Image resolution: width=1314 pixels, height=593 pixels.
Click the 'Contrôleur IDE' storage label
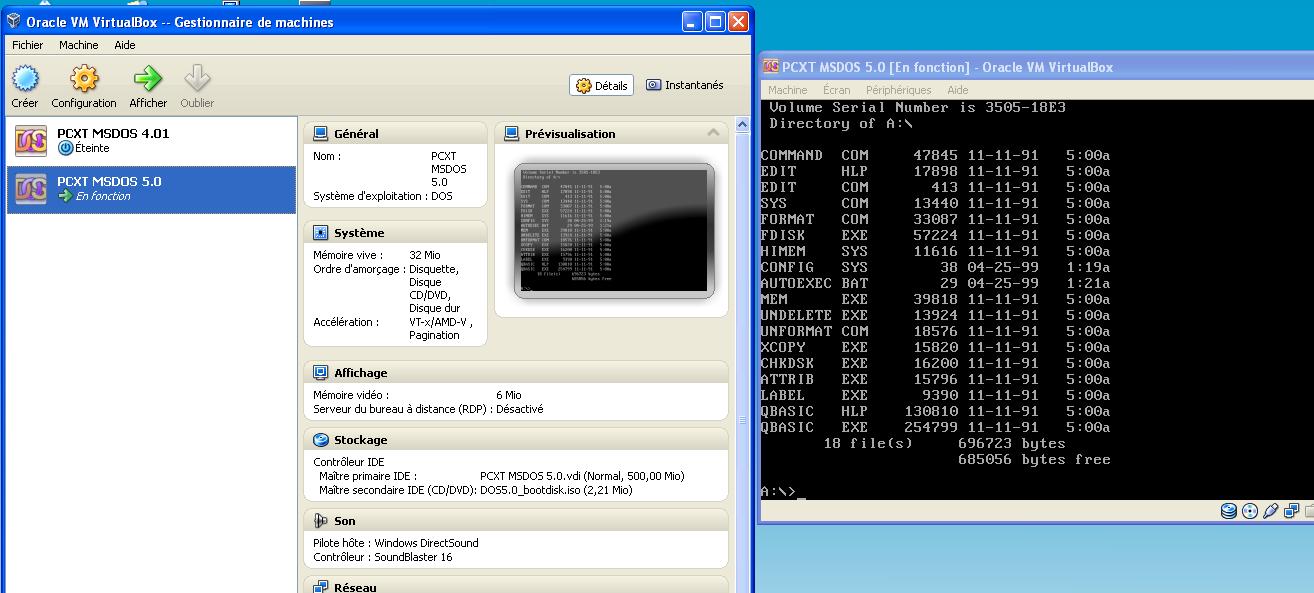pyautogui.click(x=349, y=462)
